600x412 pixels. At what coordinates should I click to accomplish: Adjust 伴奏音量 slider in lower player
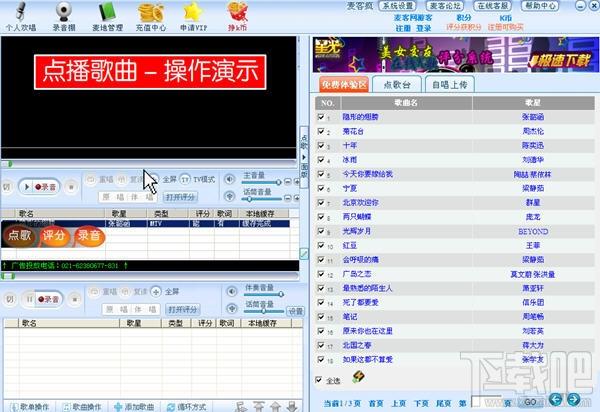[x=264, y=294]
